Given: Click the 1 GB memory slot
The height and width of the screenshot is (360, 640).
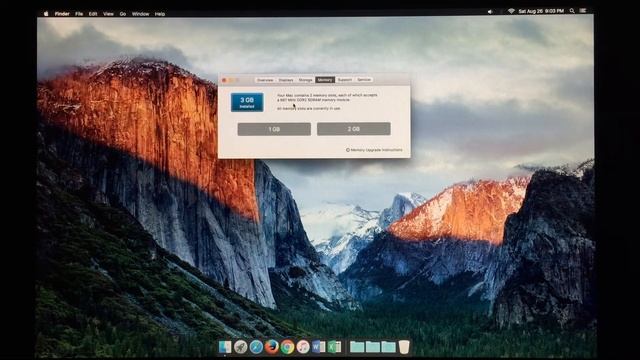Looking at the screenshot, I should 274,129.
